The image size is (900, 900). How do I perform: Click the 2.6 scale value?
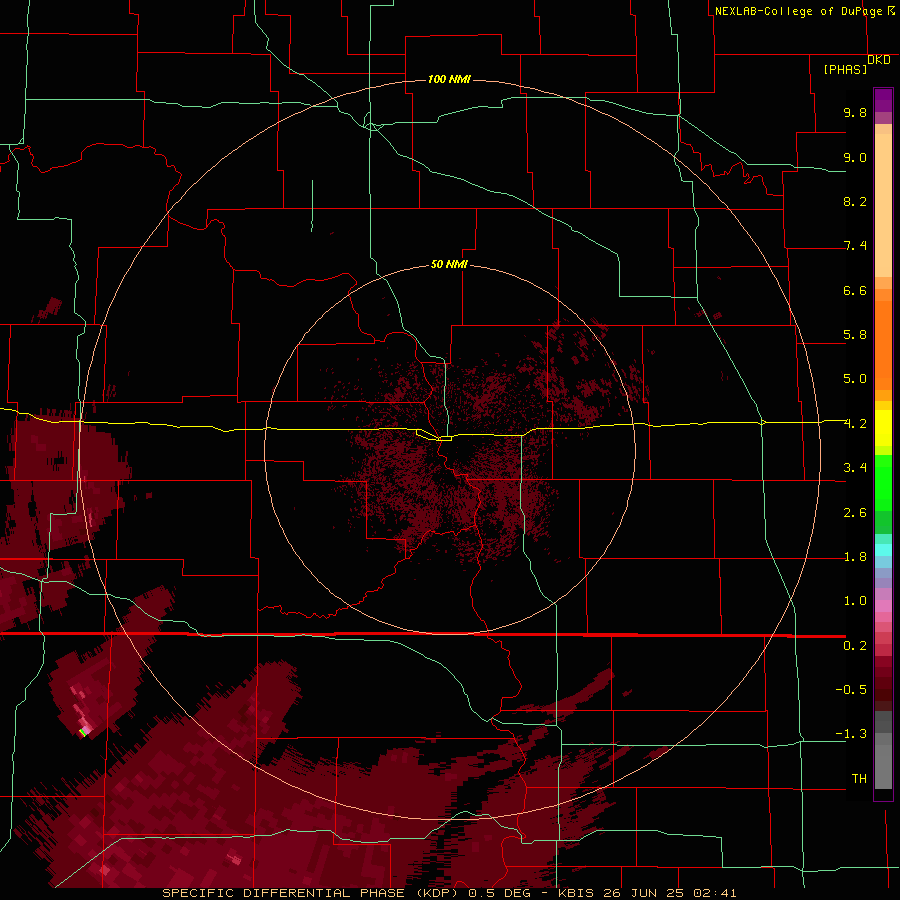click(x=855, y=513)
